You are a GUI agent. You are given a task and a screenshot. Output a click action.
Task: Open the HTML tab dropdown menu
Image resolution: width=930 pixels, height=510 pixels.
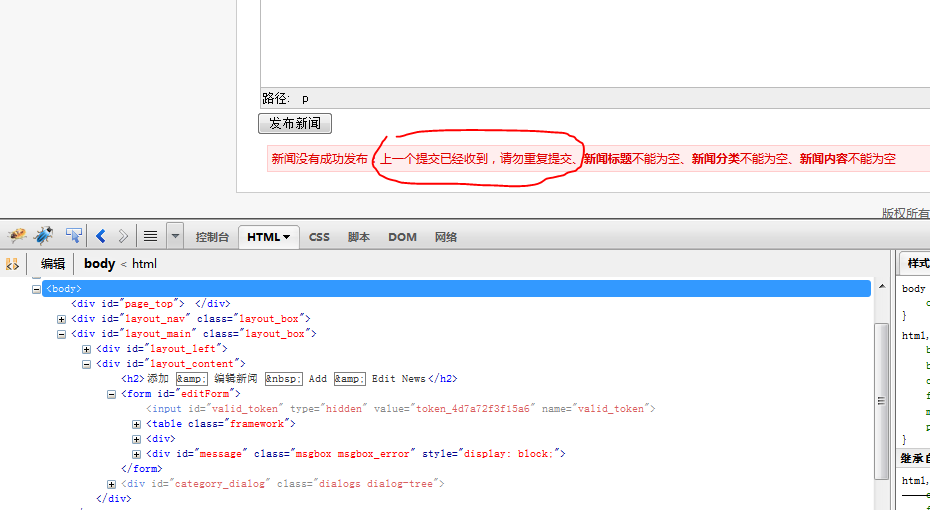click(x=287, y=237)
